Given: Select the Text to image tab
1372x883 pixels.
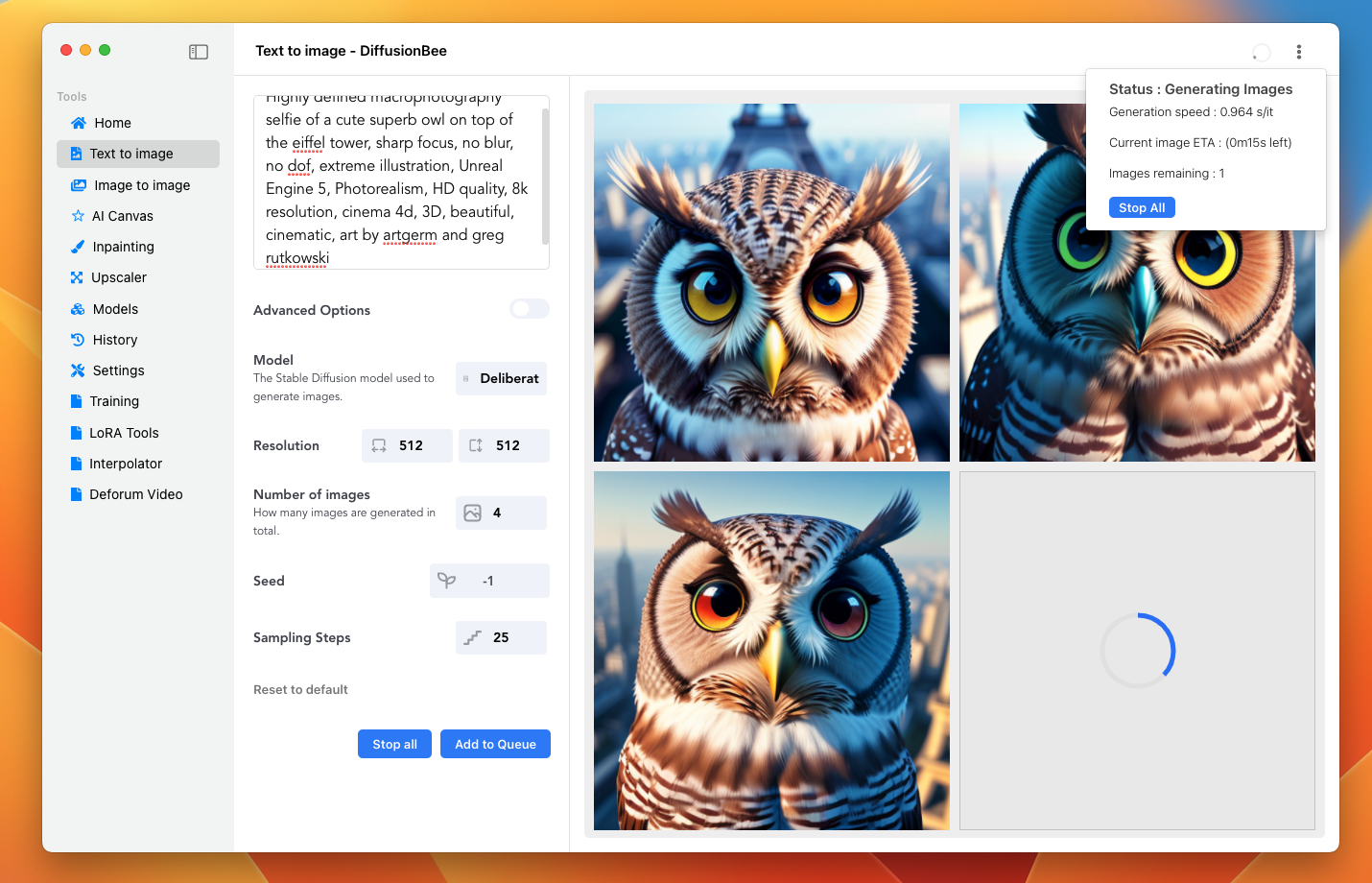Looking at the screenshot, I should coord(130,154).
